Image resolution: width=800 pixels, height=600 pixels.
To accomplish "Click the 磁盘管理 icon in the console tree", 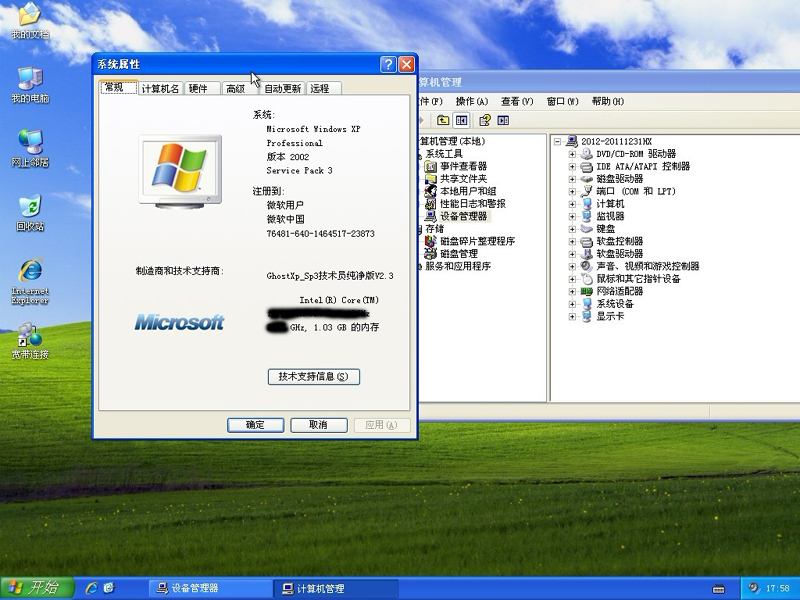I will [431, 254].
